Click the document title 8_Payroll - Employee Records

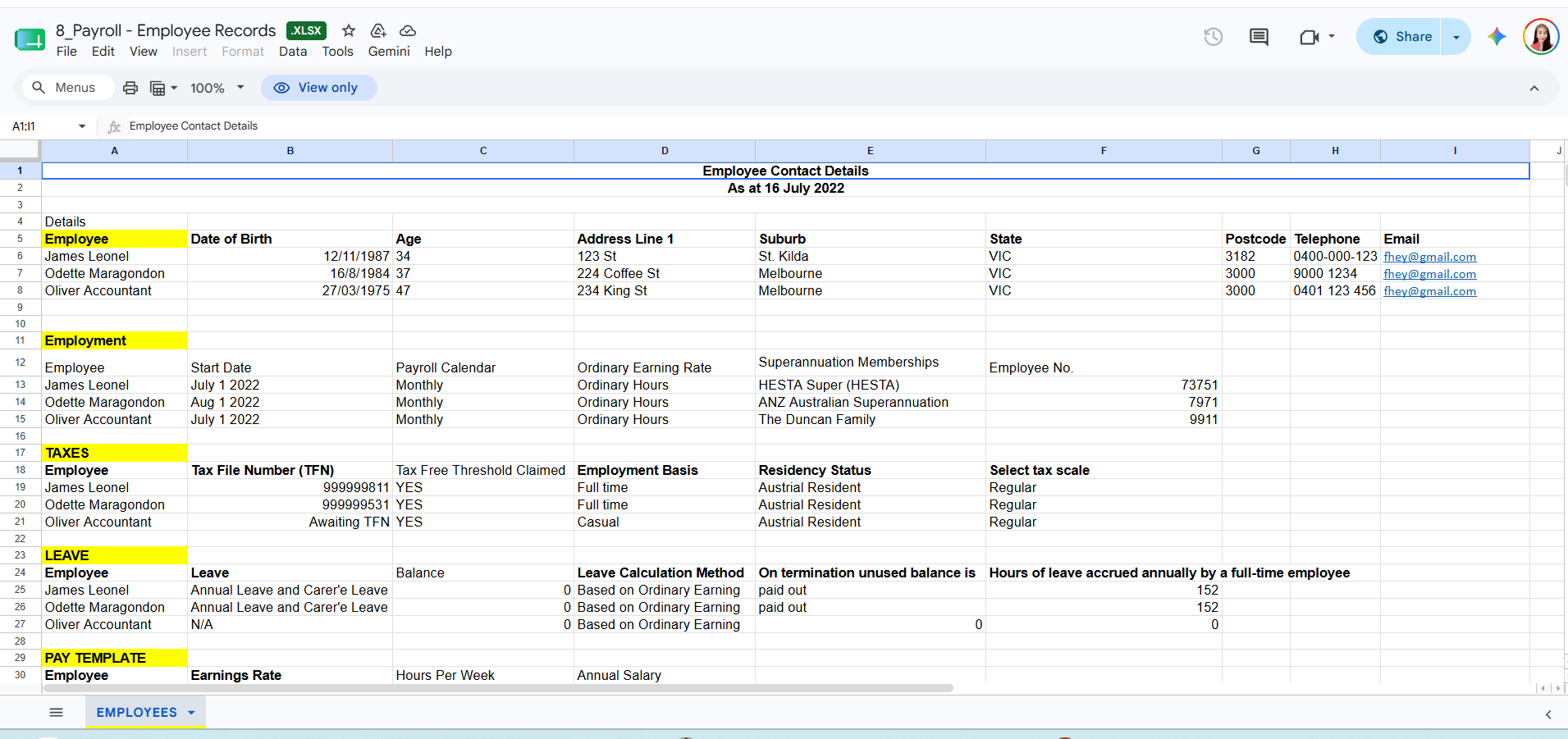[x=166, y=30]
